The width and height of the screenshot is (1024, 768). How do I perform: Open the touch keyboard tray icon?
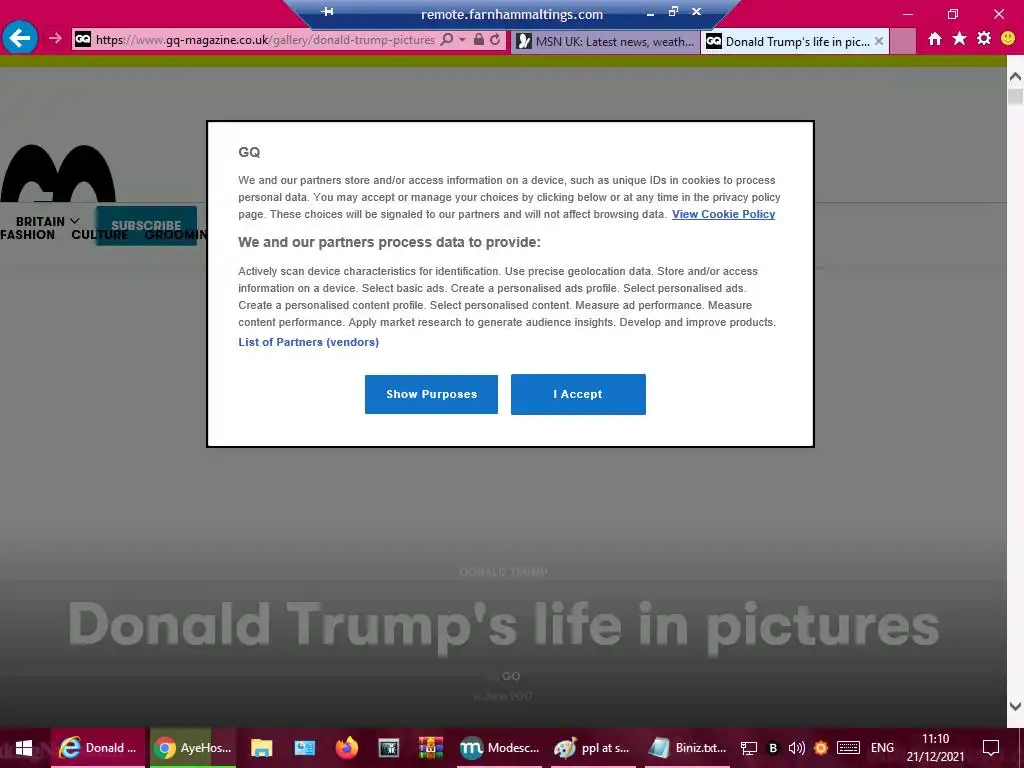848,748
